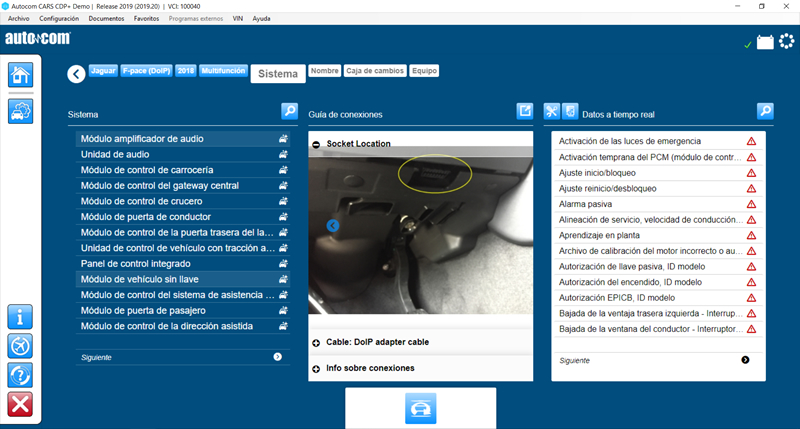
Task: Open the help question-mark sidebar icon
Action: tap(20, 375)
